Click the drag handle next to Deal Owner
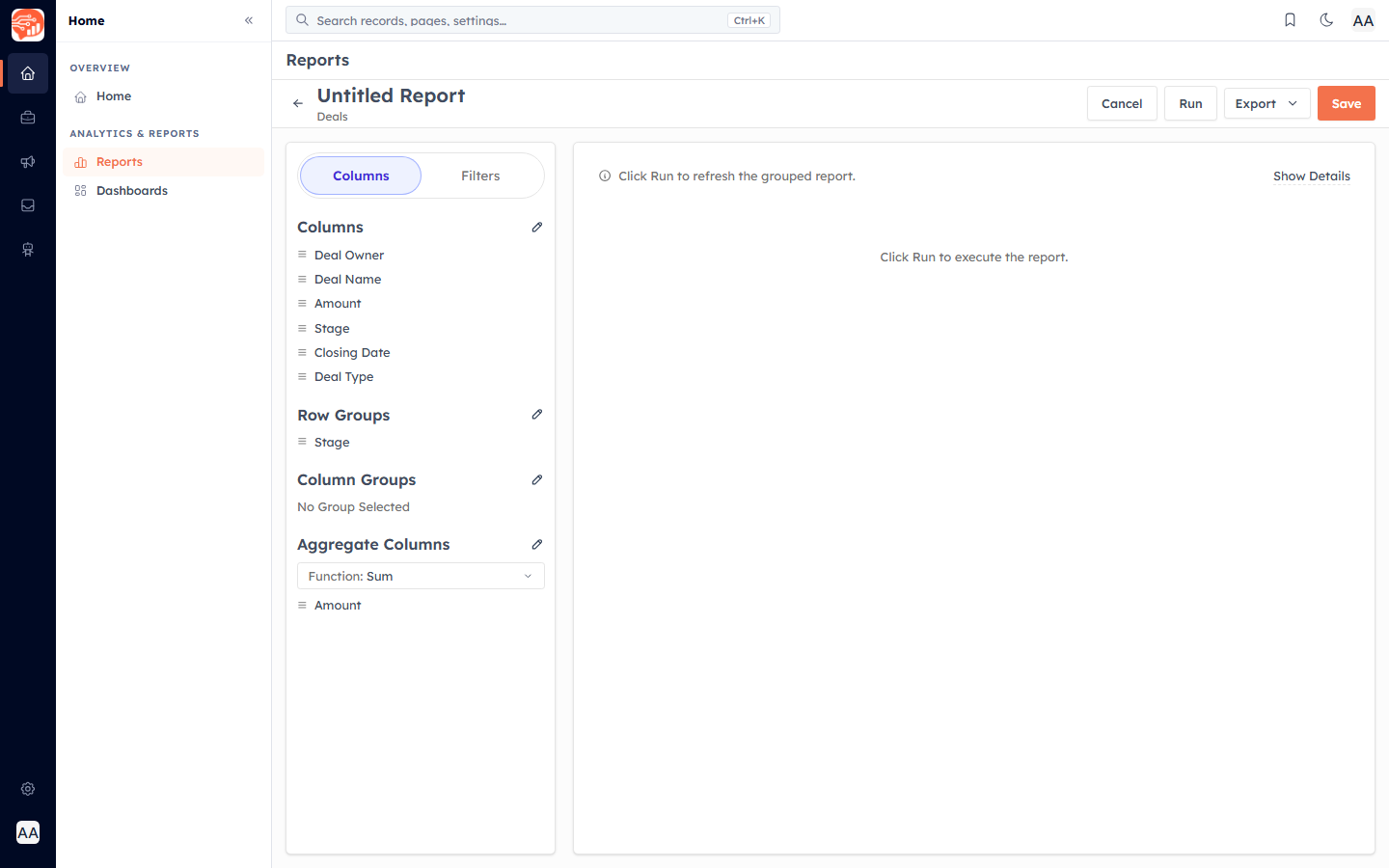Screen dimensions: 1389x868 pyautogui.click(x=302, y=255)
